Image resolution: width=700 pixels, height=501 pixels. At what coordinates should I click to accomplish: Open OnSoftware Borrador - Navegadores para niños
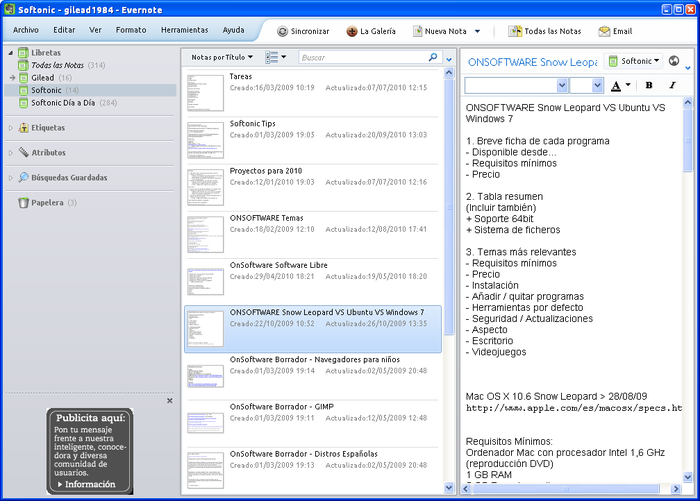pos(312,376)
